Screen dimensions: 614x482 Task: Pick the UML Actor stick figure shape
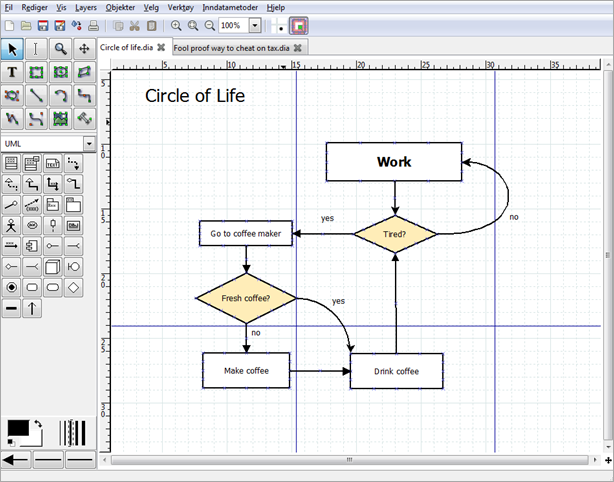tap(12, 226)
